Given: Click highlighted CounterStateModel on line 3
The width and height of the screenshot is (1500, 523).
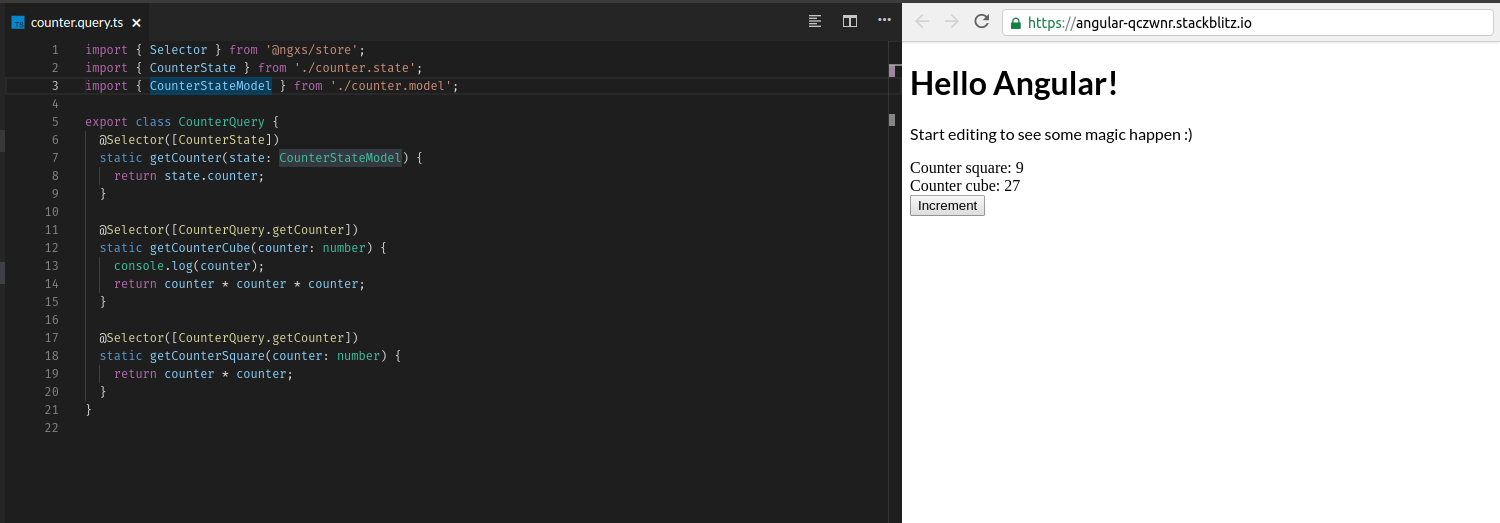Looking at the screenshot, I should [x=211, y=86].
